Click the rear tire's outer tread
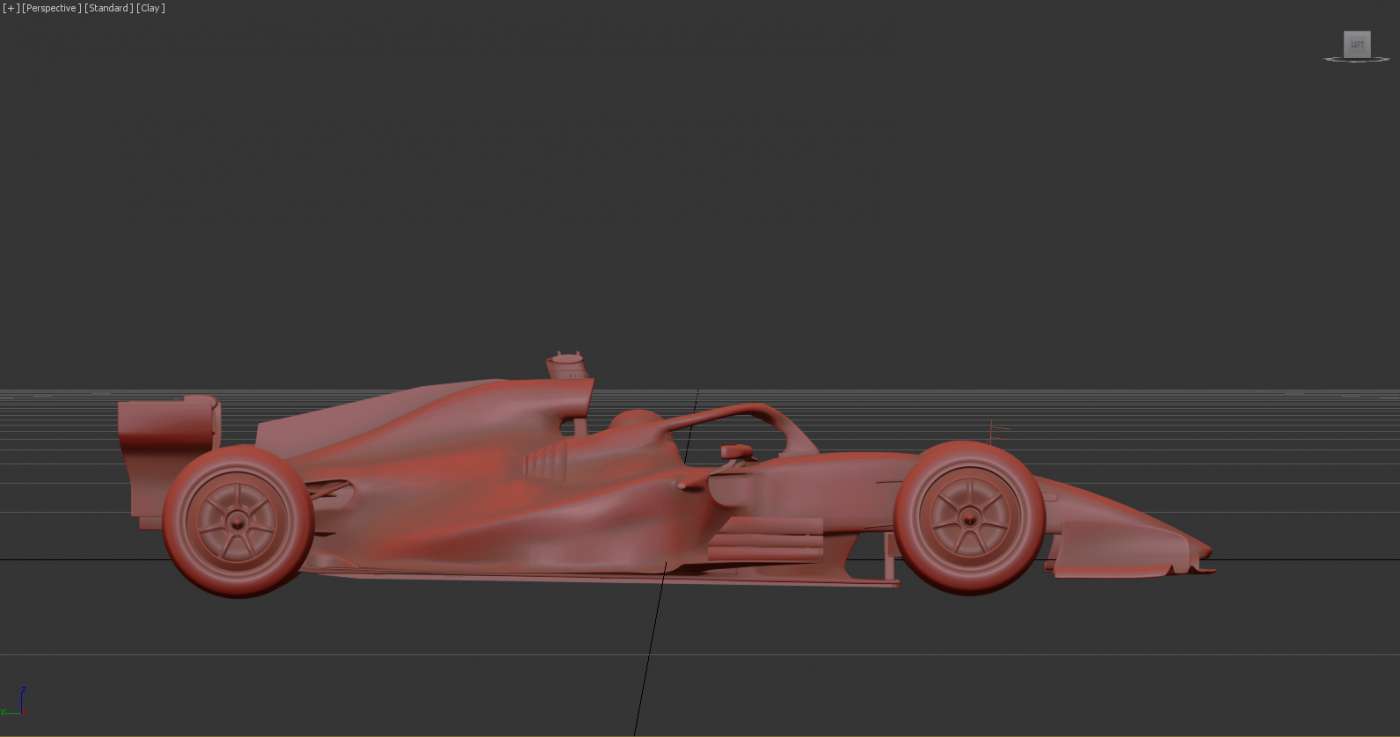 tap(175, 520)
